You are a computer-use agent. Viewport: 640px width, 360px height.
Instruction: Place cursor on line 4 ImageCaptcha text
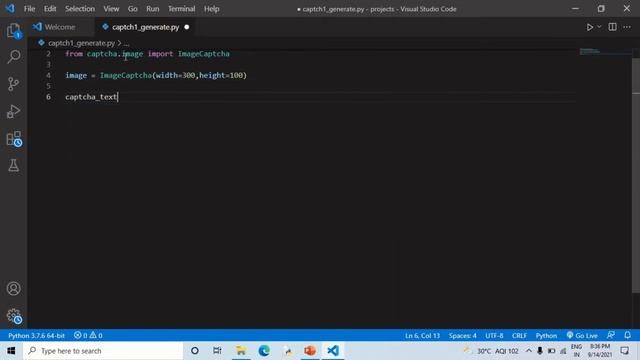(x=126, y=75)
